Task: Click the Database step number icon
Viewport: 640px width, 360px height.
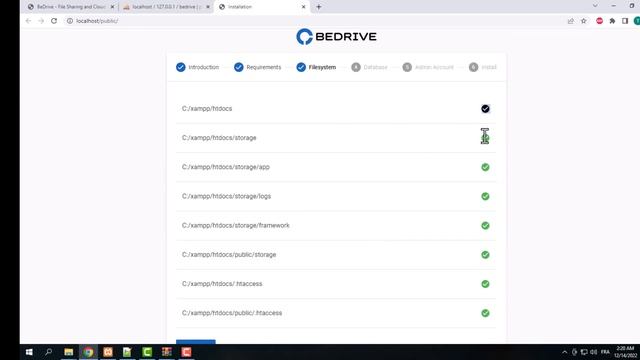Action: tap(356, 67)
